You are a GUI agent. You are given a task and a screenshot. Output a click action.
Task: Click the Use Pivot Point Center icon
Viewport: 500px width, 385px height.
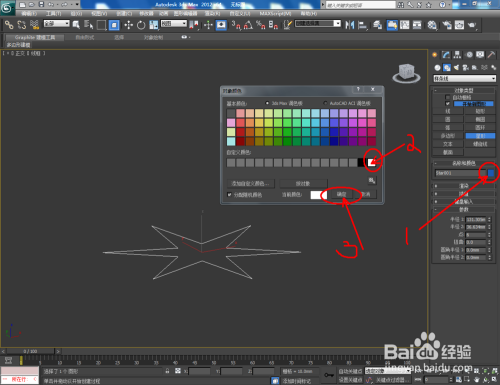point(193,25)
